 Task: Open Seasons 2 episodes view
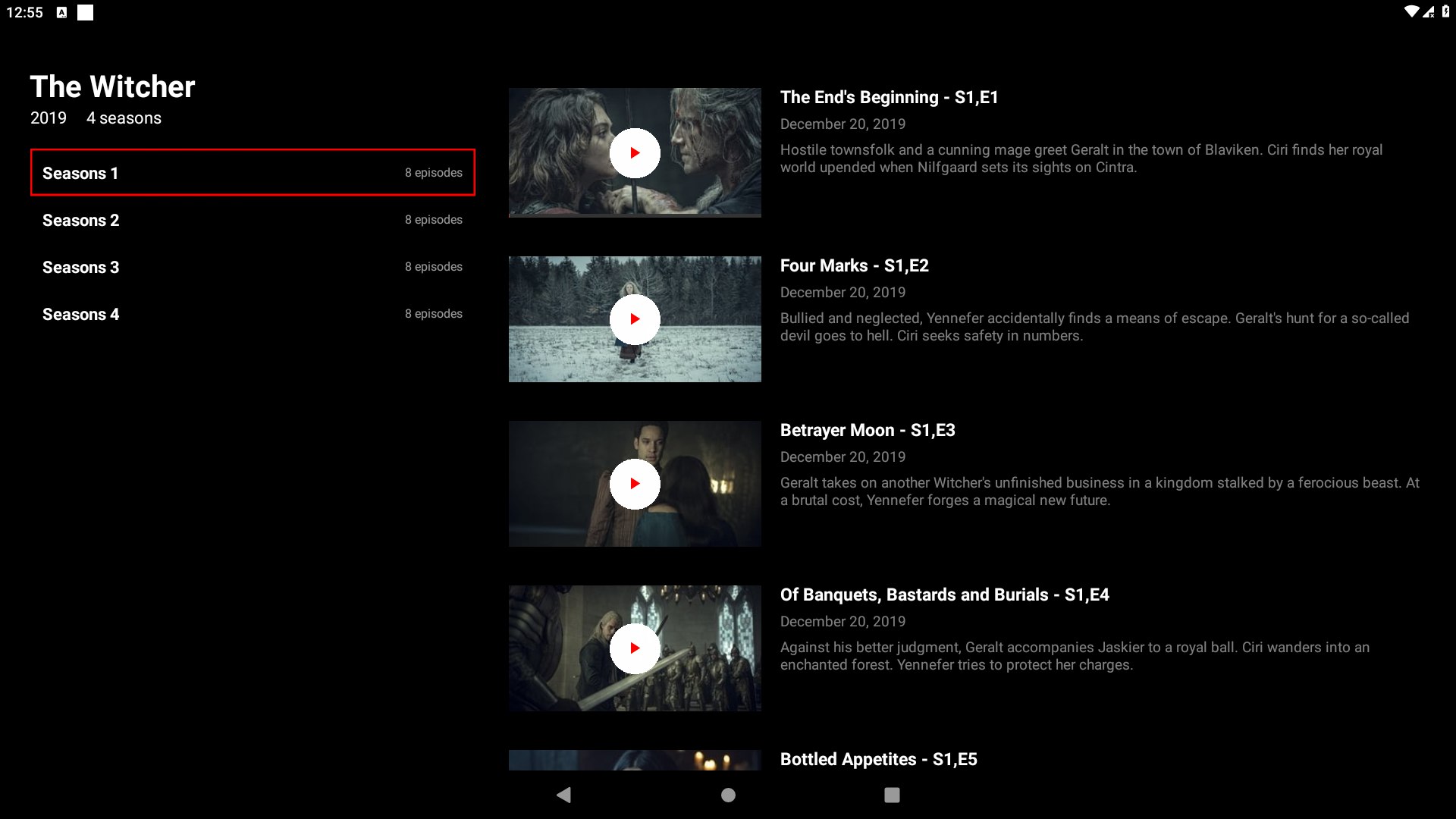tap(253, 220)
